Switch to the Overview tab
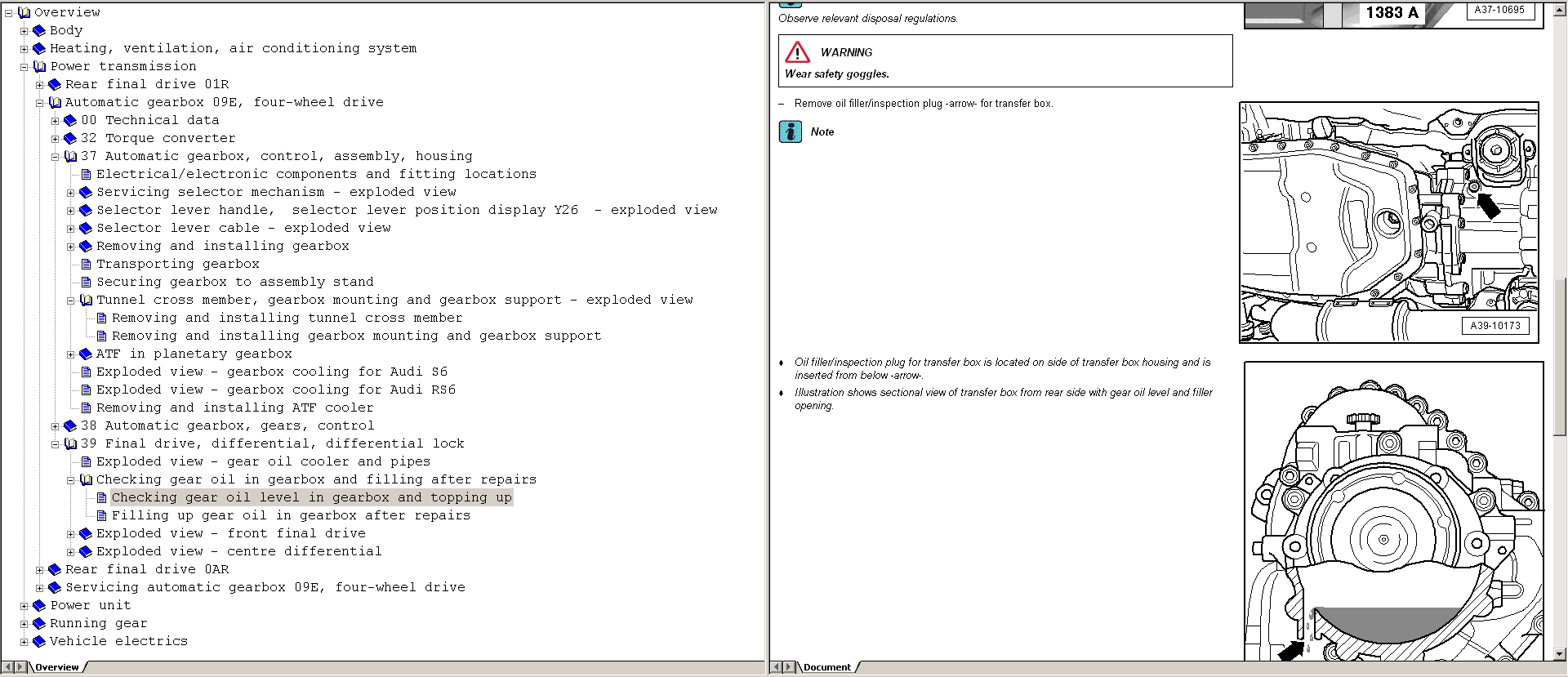The image size is (1568, 677). [56, 667]
